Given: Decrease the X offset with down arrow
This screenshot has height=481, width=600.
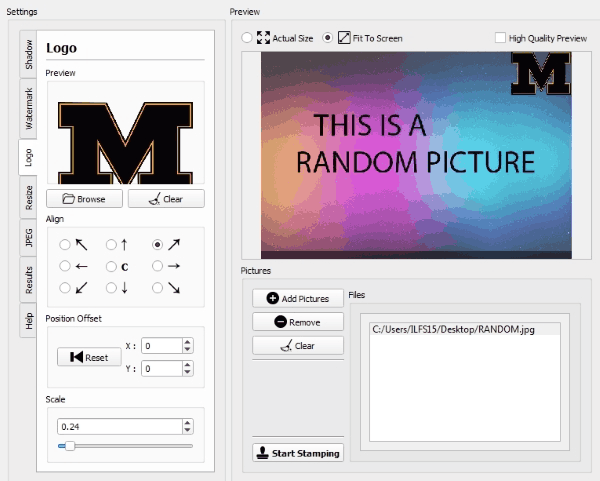Looking at the screenshot, I should (187, 350).
